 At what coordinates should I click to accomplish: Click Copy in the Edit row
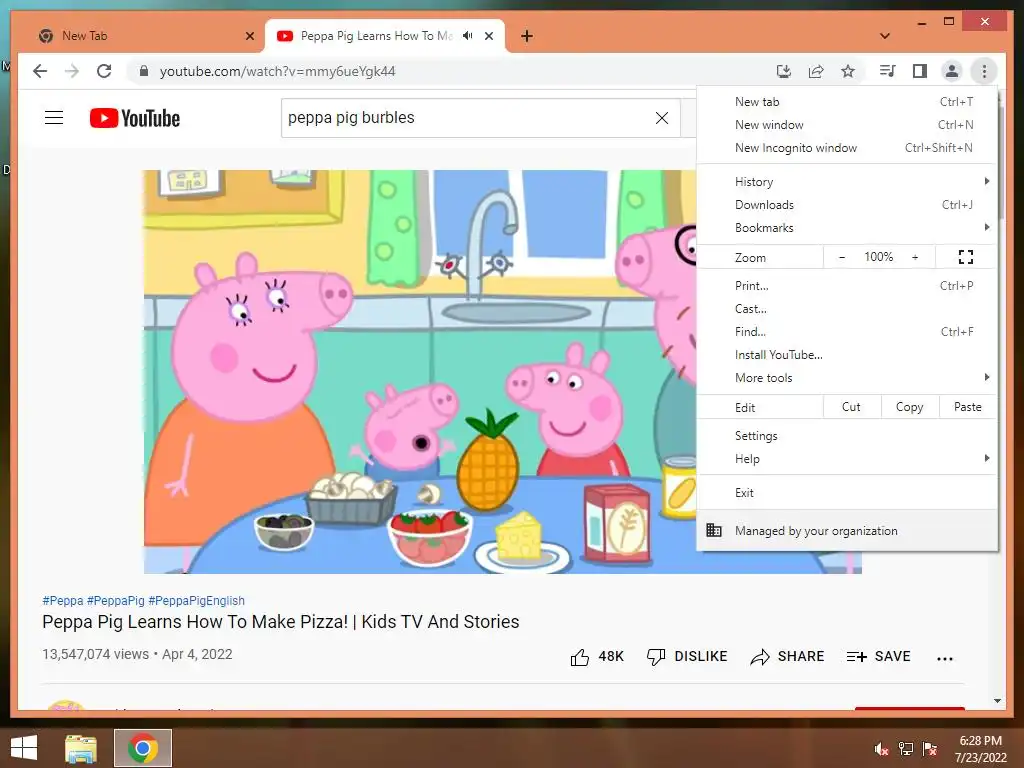tap(909, 407)
